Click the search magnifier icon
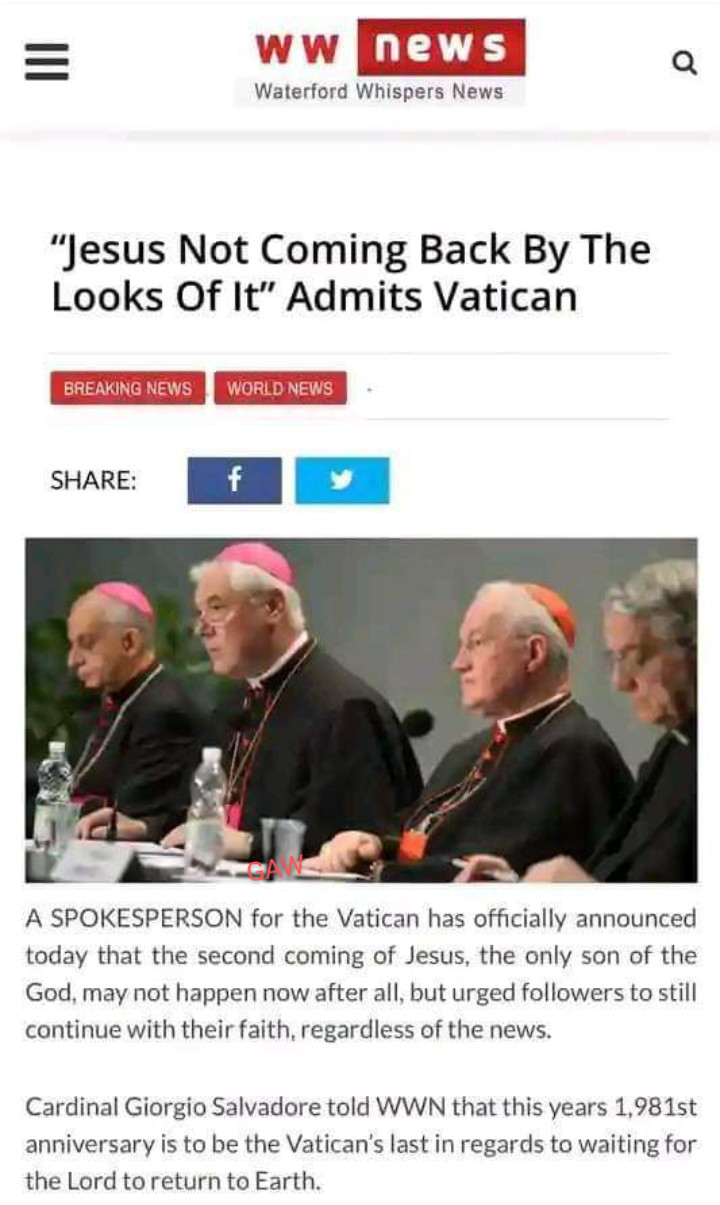This screenshot has width=720, height=1205. pos(684,63)
